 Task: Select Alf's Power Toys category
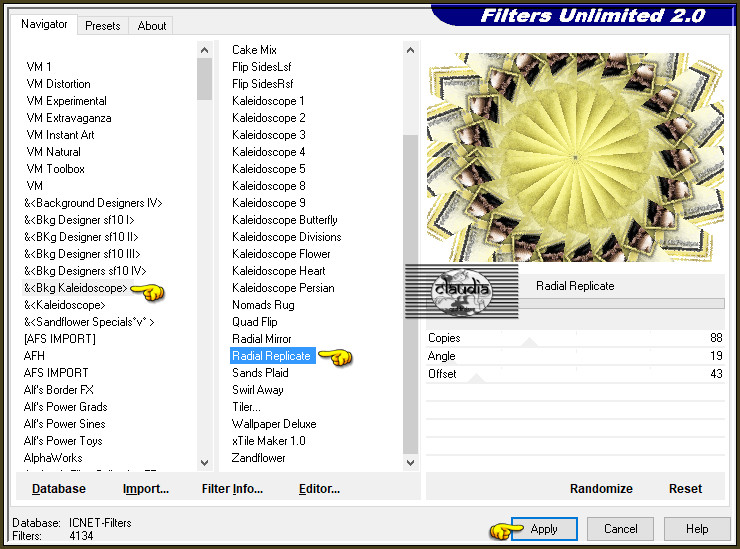click(63, 441)
